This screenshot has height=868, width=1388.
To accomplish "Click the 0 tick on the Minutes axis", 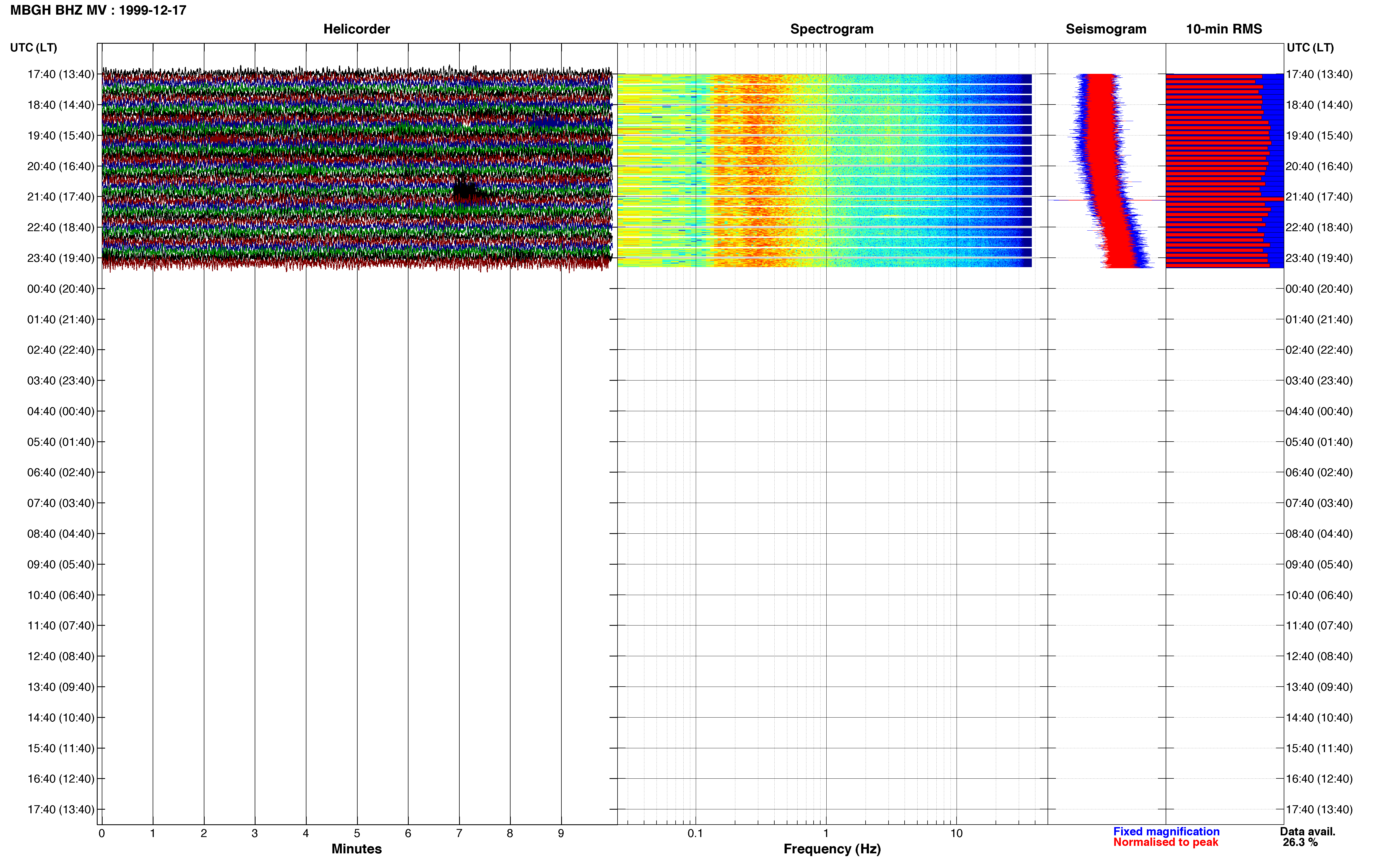I will click(101, 833).
